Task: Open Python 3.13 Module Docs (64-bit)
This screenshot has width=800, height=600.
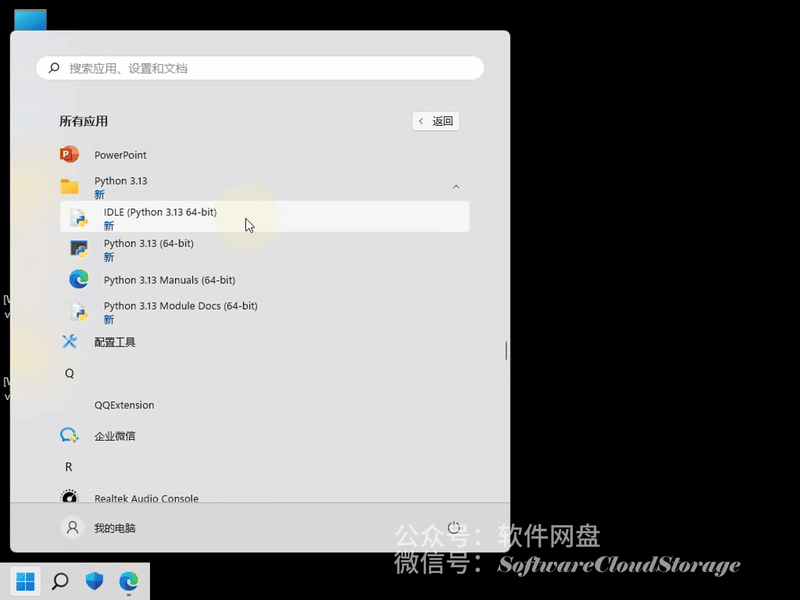Action: (x=180, y=306)
